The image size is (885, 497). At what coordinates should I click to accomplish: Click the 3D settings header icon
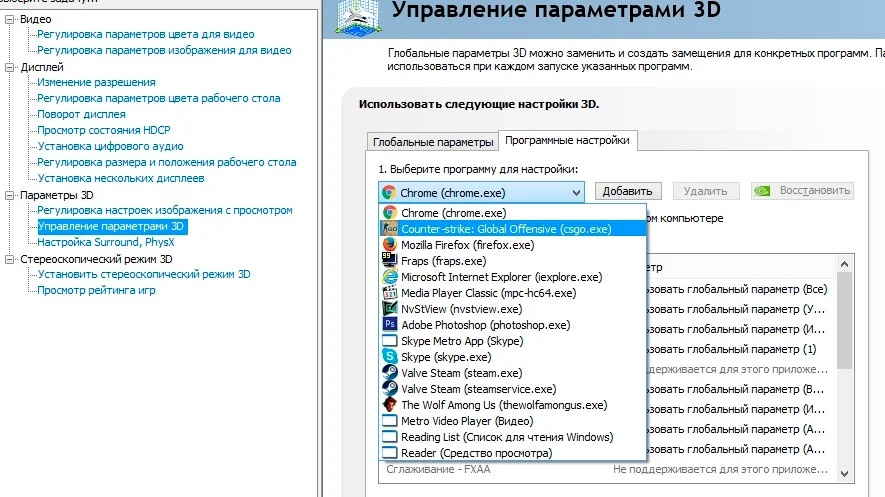tap(357, 17)
